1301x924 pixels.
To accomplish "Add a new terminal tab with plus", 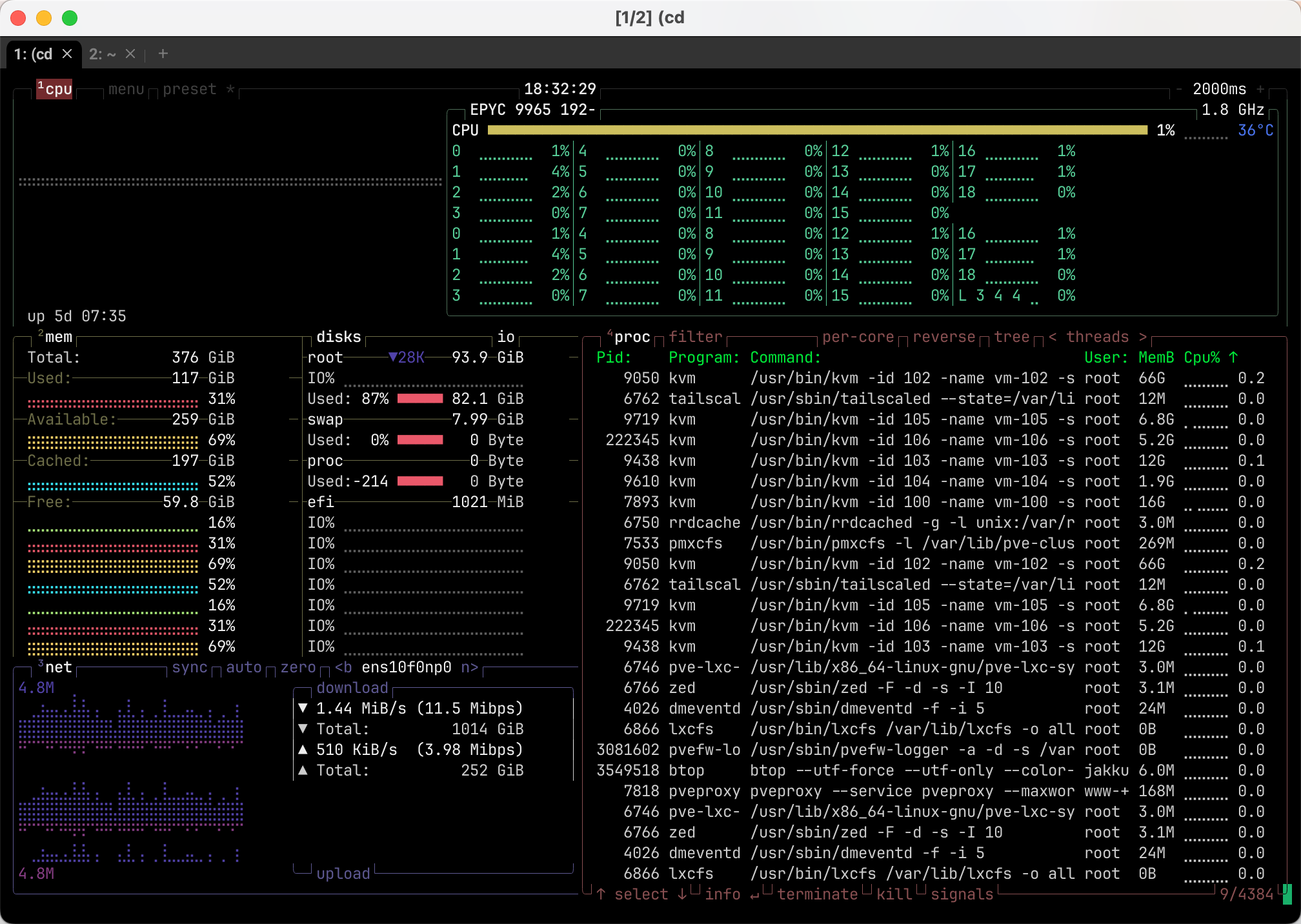I will point(163,54).
